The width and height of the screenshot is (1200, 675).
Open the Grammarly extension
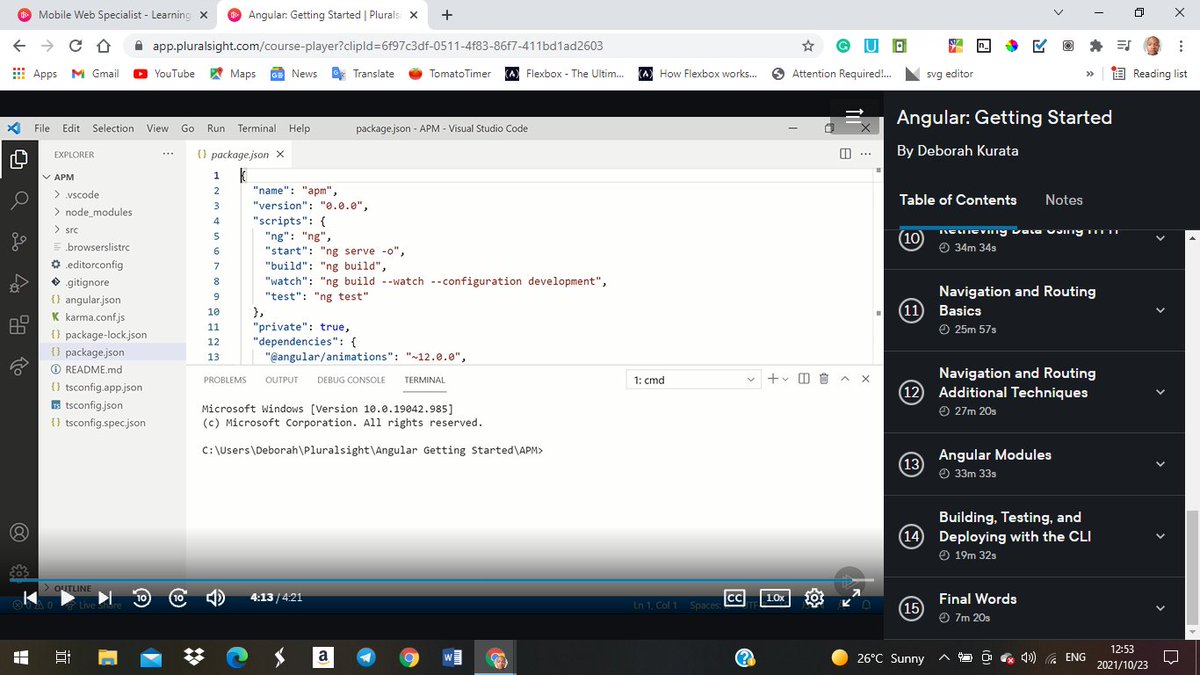(x=844, y=46)
